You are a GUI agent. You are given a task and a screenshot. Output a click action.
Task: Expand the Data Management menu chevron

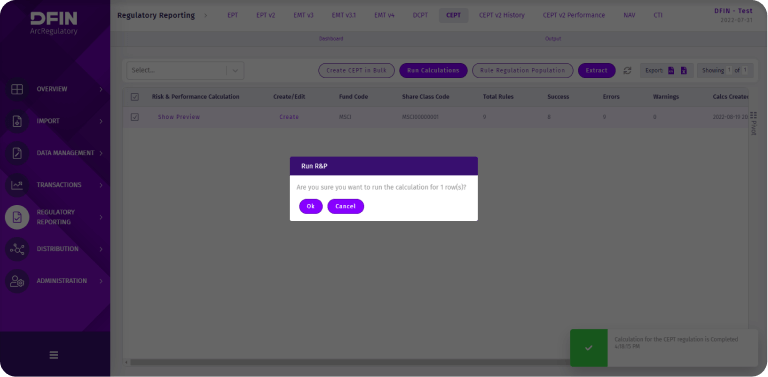click(x=101, y=153)
